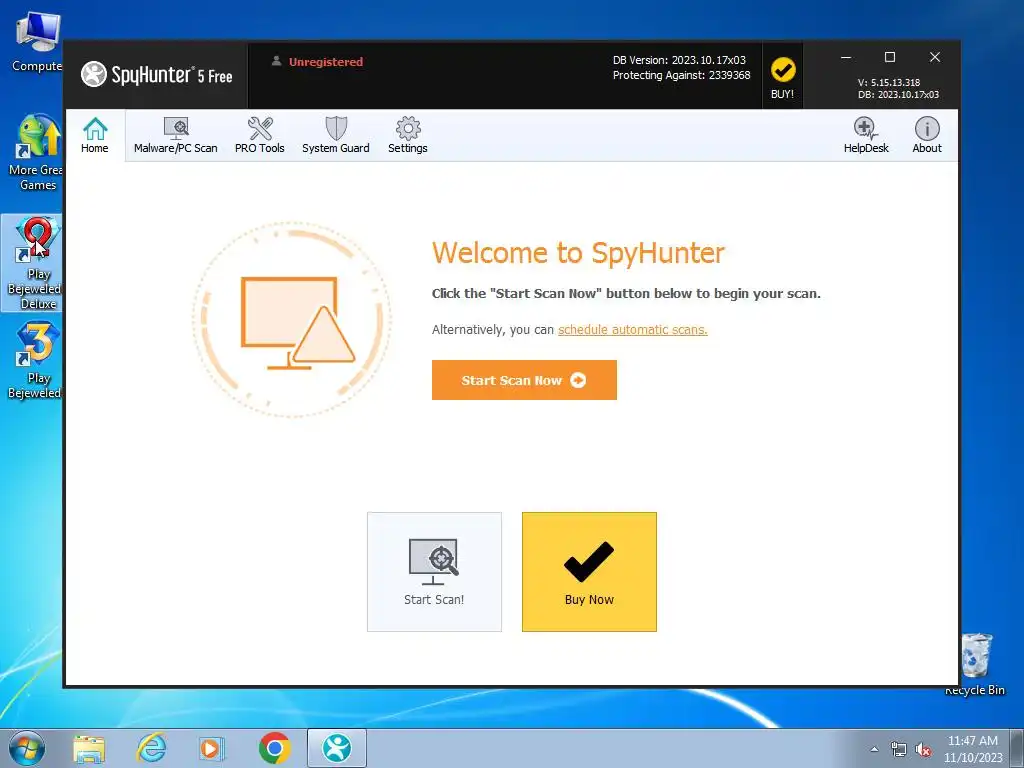1024x768 pixels.
Task: Select Computer desktop icon
Action: [x=36, y=42]
